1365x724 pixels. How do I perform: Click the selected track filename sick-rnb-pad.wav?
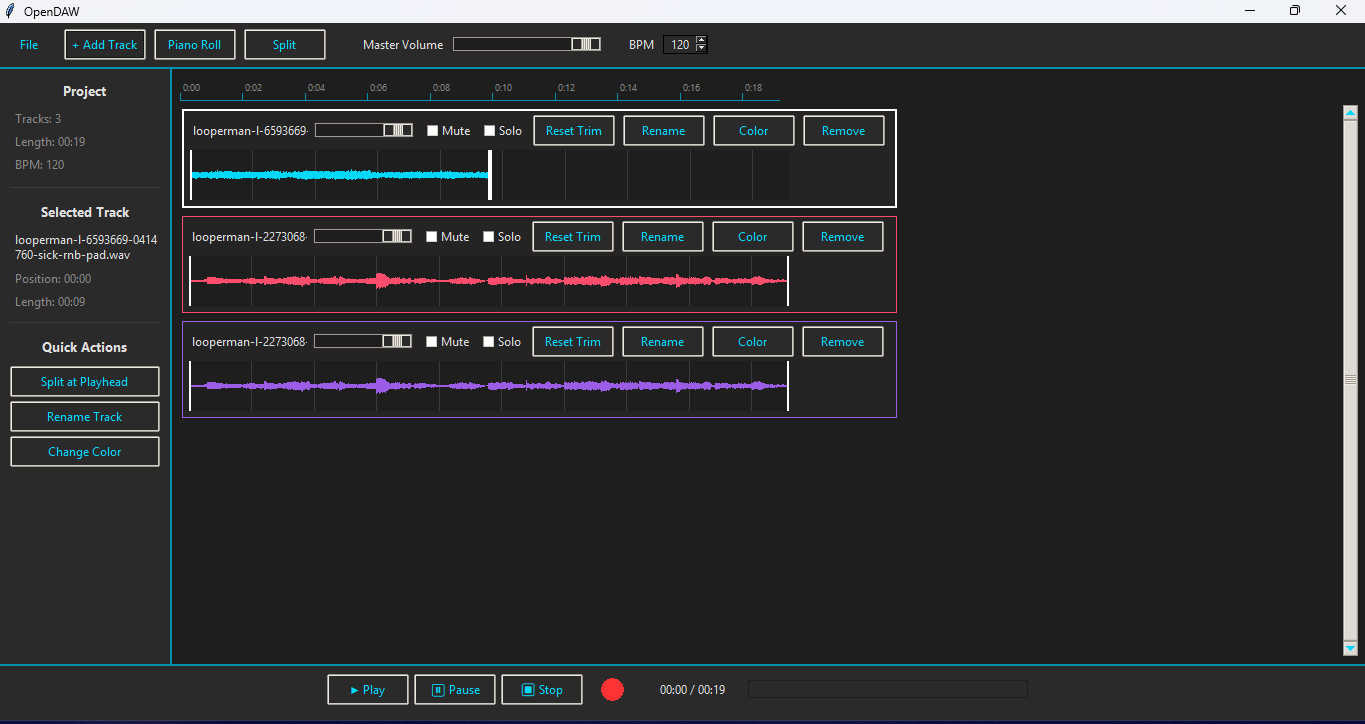[x=86, y=247]
